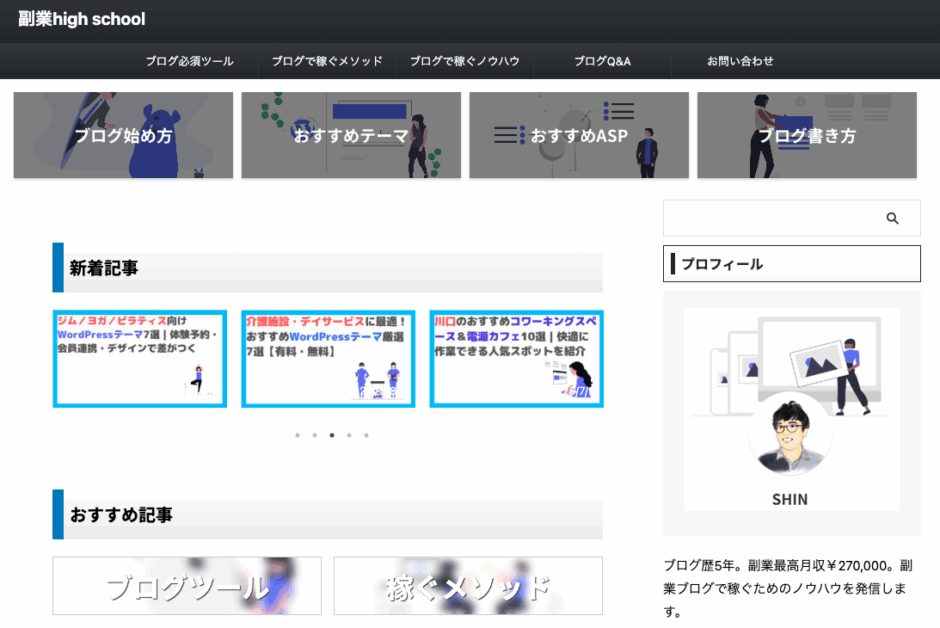
Task: Open the ジム/ヨガ/ピラティス WordPress theme article
Action: (140, 358)
